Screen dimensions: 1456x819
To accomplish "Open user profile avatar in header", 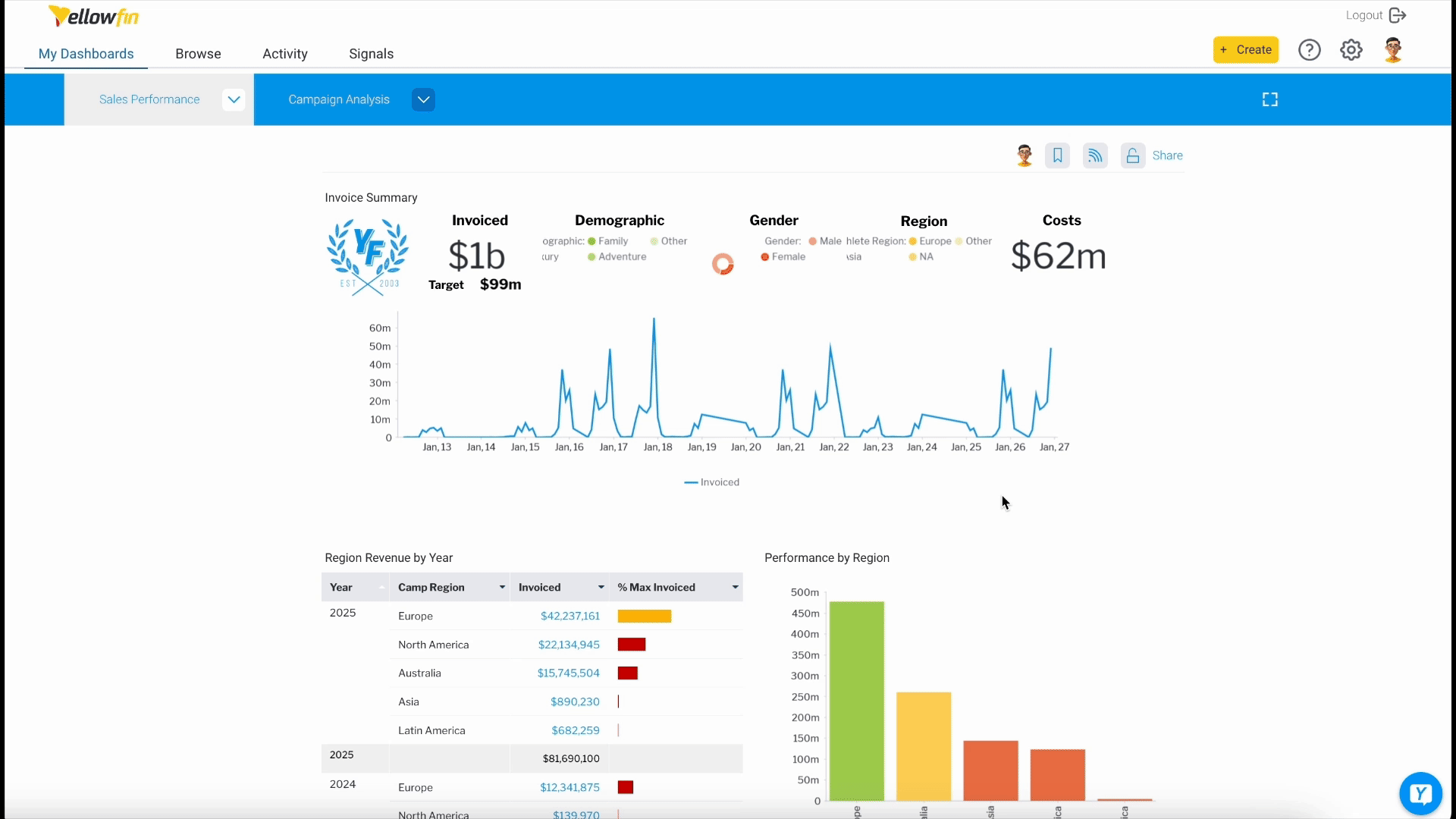I will pyautogui.click(x=1393, y=50).
